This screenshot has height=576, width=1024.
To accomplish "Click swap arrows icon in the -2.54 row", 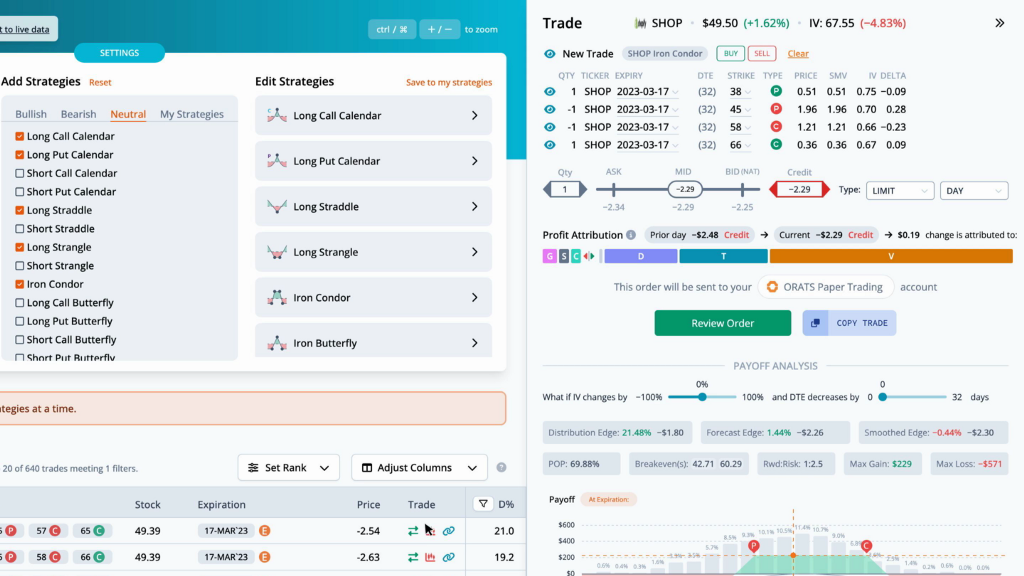I will pos(413,531).
